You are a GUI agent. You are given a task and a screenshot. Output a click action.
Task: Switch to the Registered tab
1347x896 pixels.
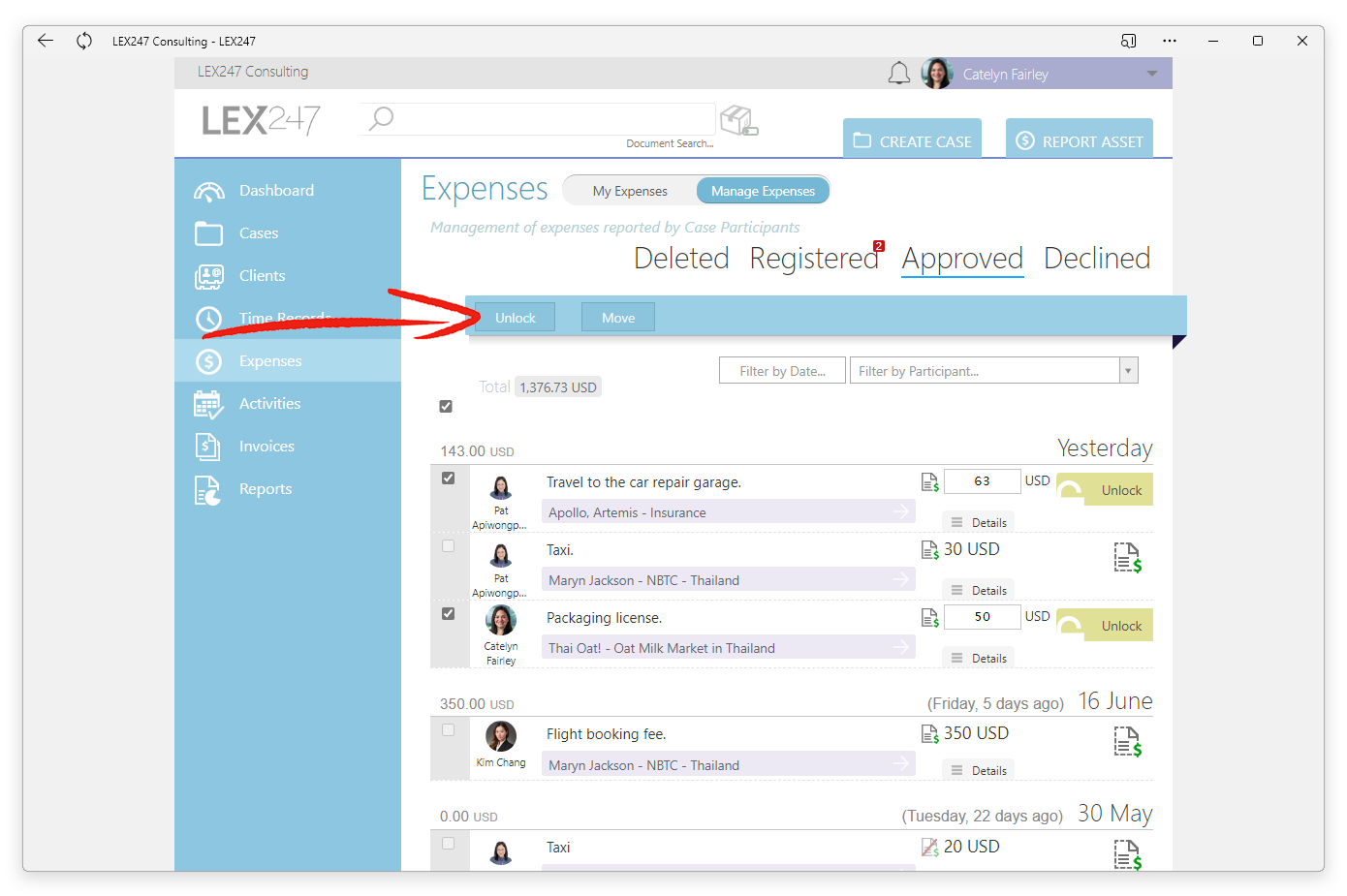pyautogui.click(x=815, y=259)
